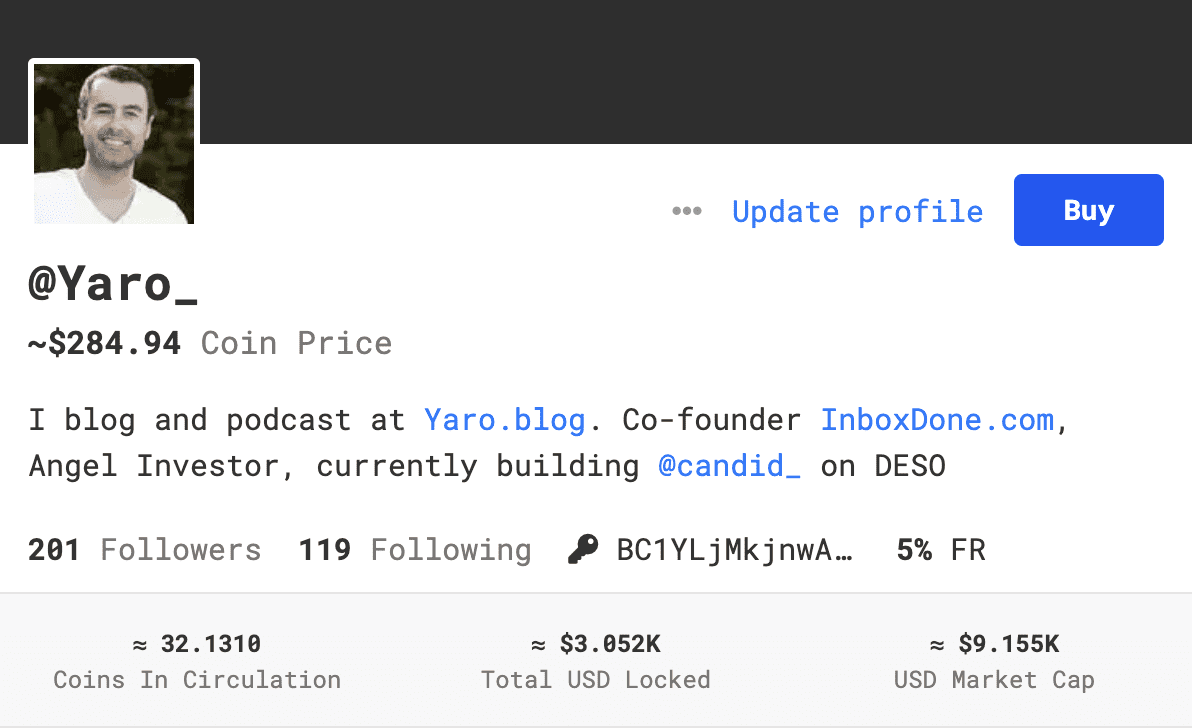Screen dimensions: 1192x728
Task: Click the 5% FR founder reward
Action: (x=940, y=549)
